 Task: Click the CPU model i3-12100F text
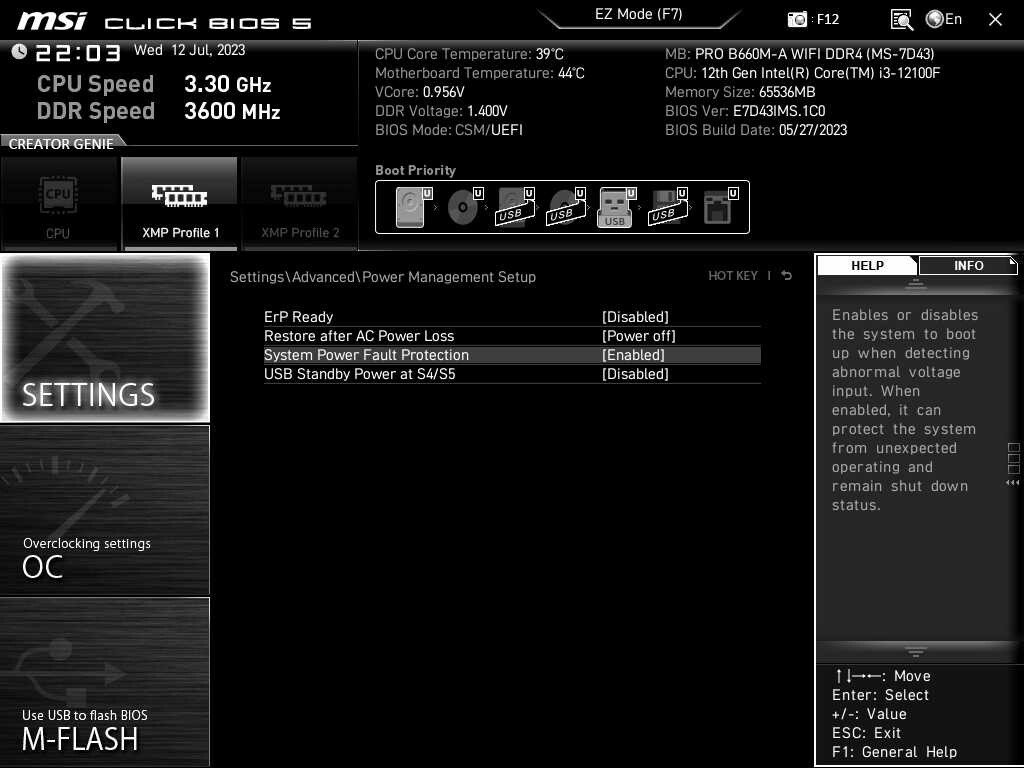coord(803,73)
